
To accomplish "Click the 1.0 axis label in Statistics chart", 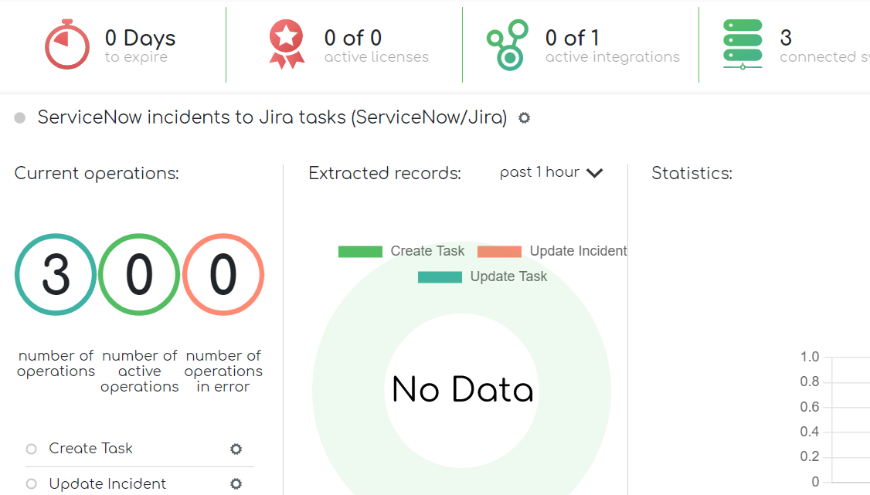I will tap(810, 357).
